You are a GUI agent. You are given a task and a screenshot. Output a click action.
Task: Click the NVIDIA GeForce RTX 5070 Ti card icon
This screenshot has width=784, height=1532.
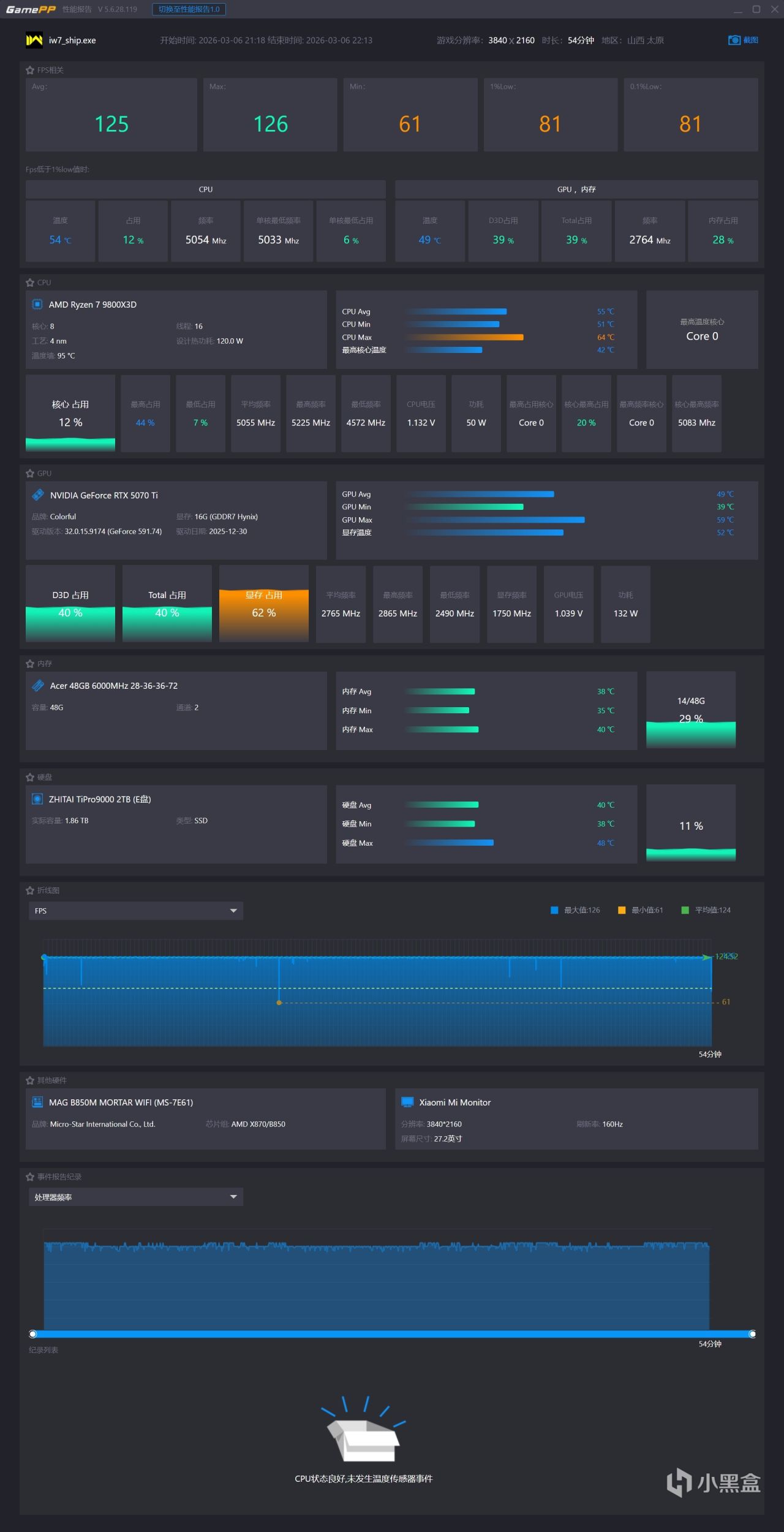coord(38,495)
